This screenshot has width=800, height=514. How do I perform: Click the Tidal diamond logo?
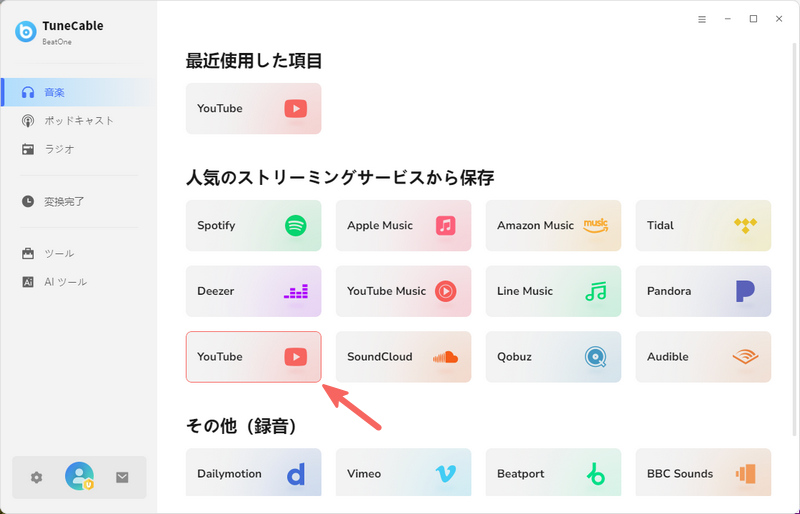tap(745, 226)
